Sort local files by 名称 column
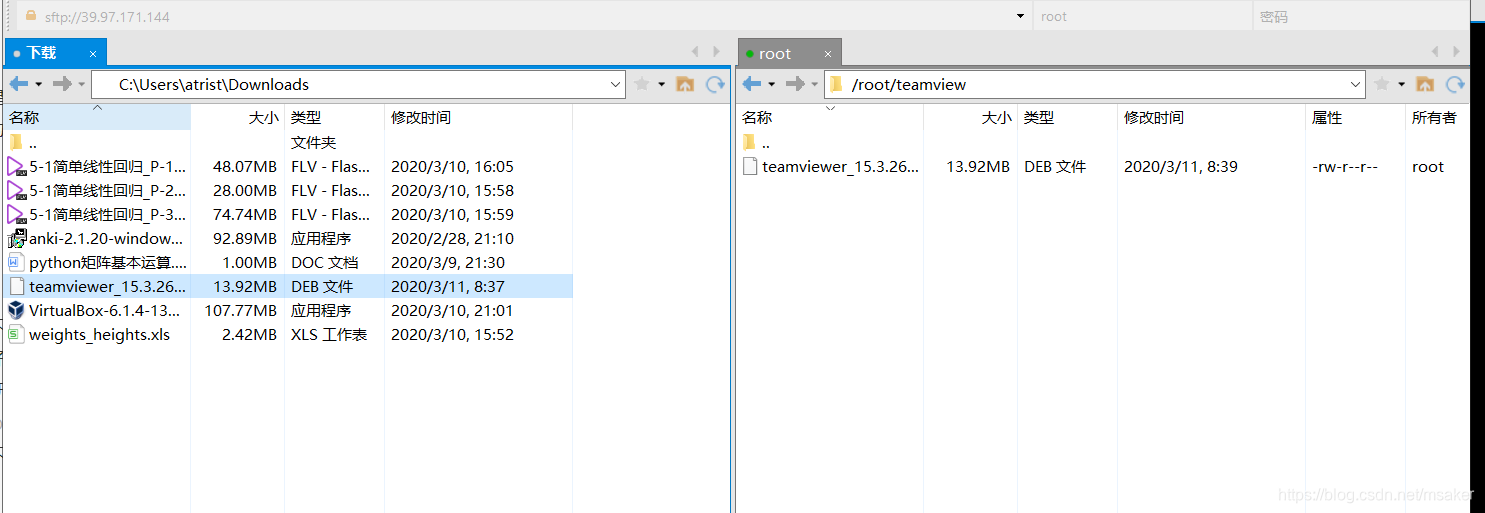Image resolution: width=1485 pixels, height=513 pixels. point(97,117)
